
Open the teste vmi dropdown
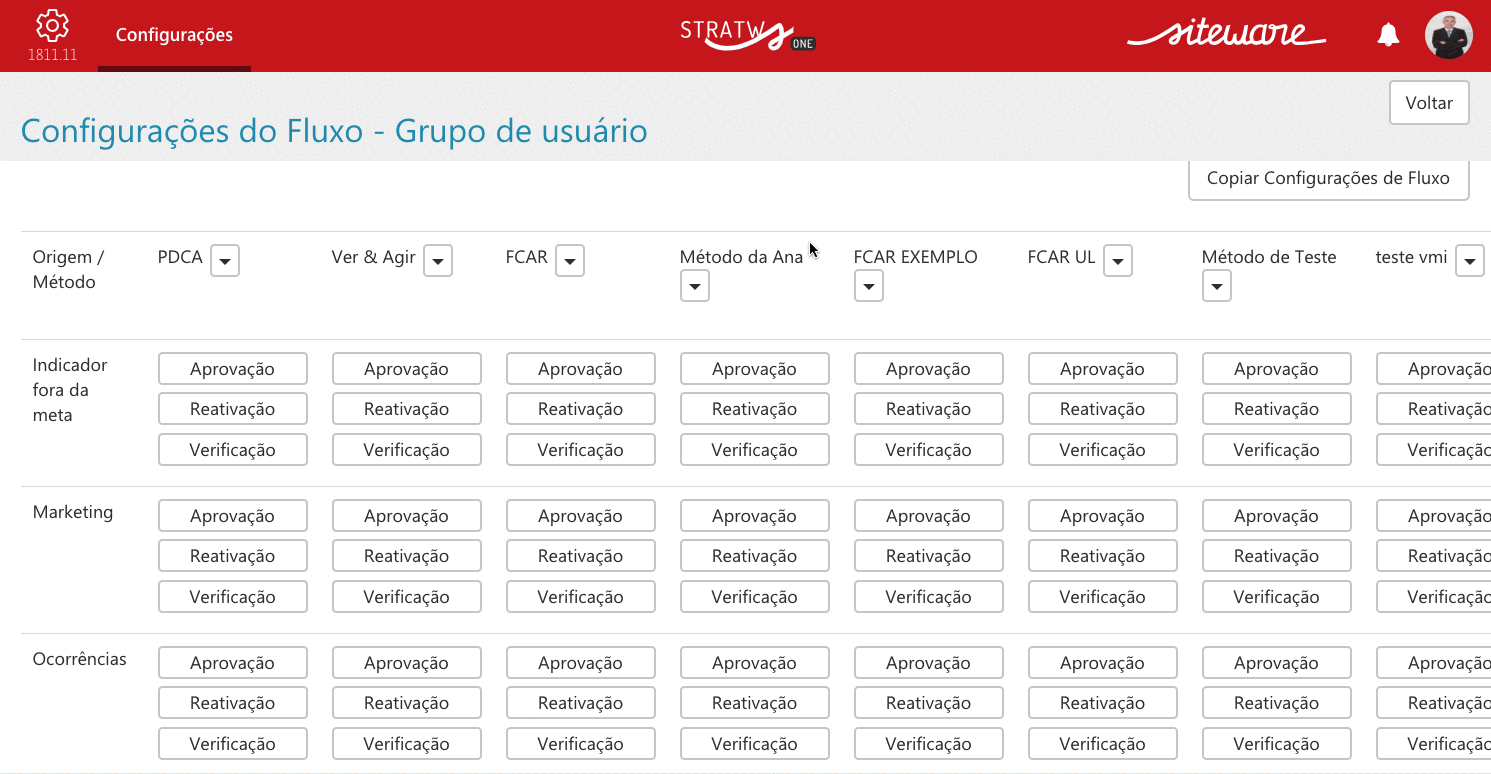[x=1470, y=261]
